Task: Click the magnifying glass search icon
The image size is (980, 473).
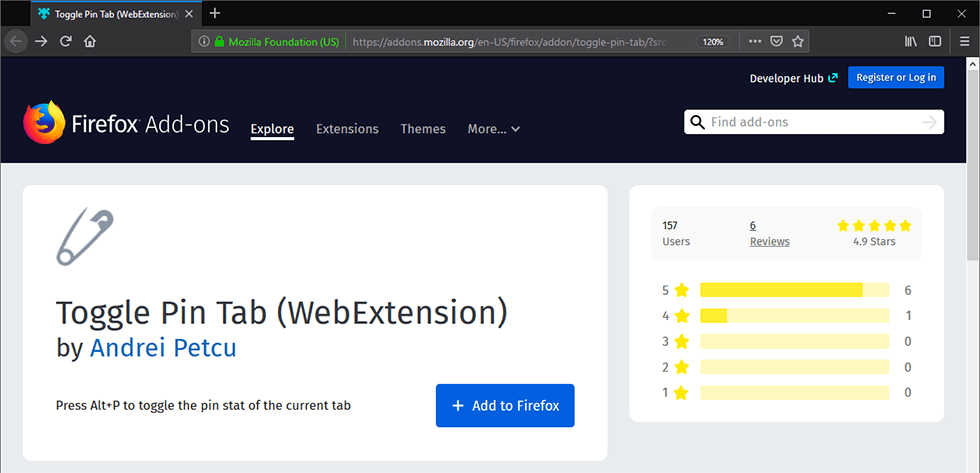Action: 697,122
